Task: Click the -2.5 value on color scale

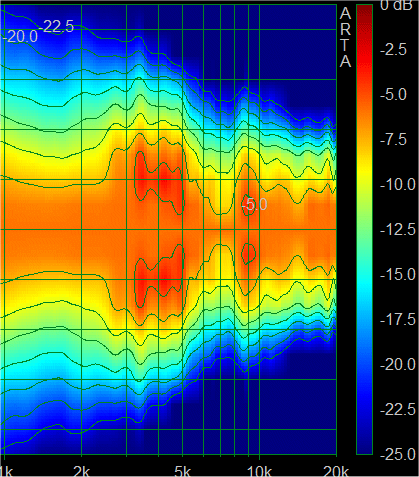Action: [x=394, y=50]
